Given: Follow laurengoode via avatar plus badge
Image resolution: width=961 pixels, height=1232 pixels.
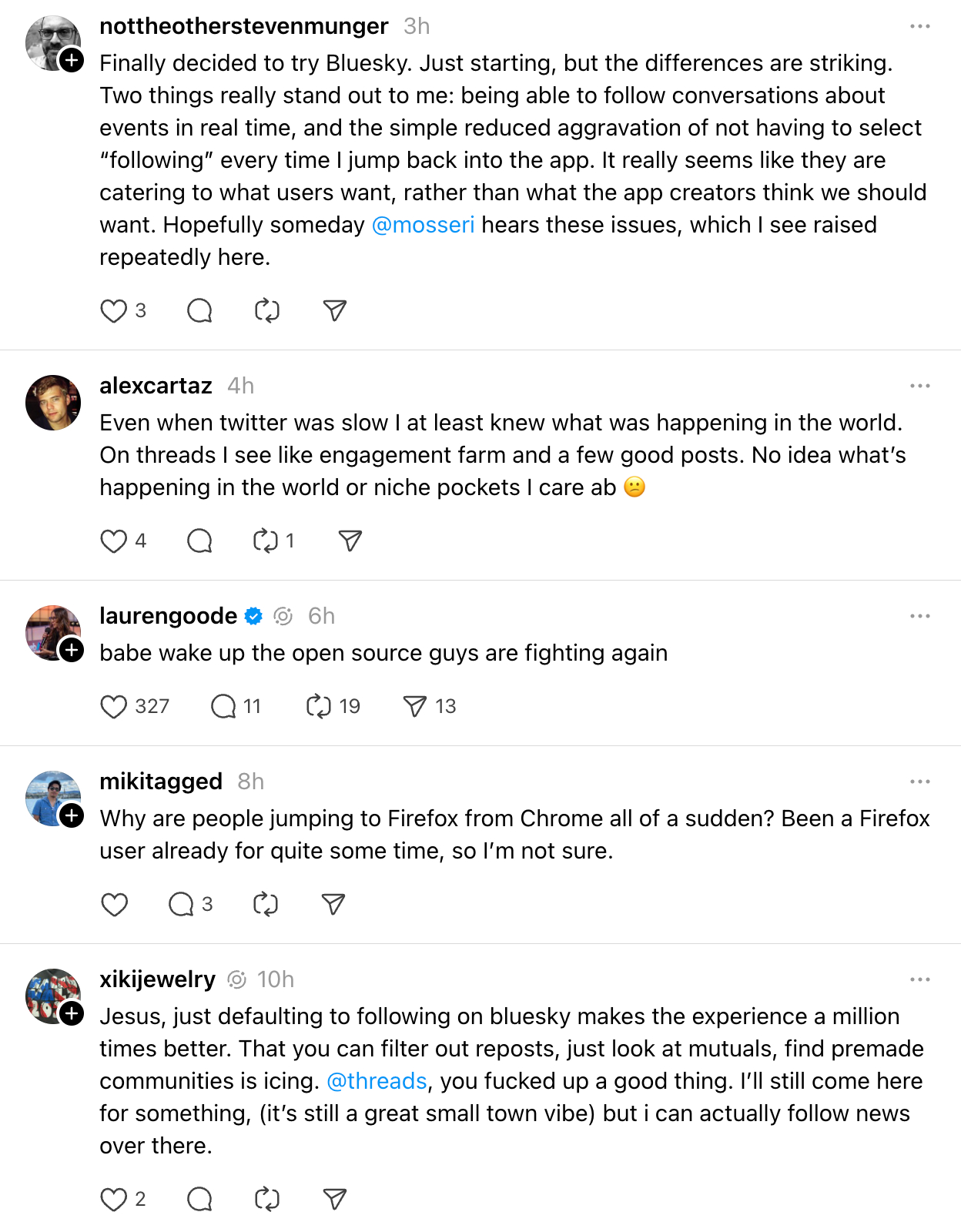Looking at the screenshot, I should 72,650.
